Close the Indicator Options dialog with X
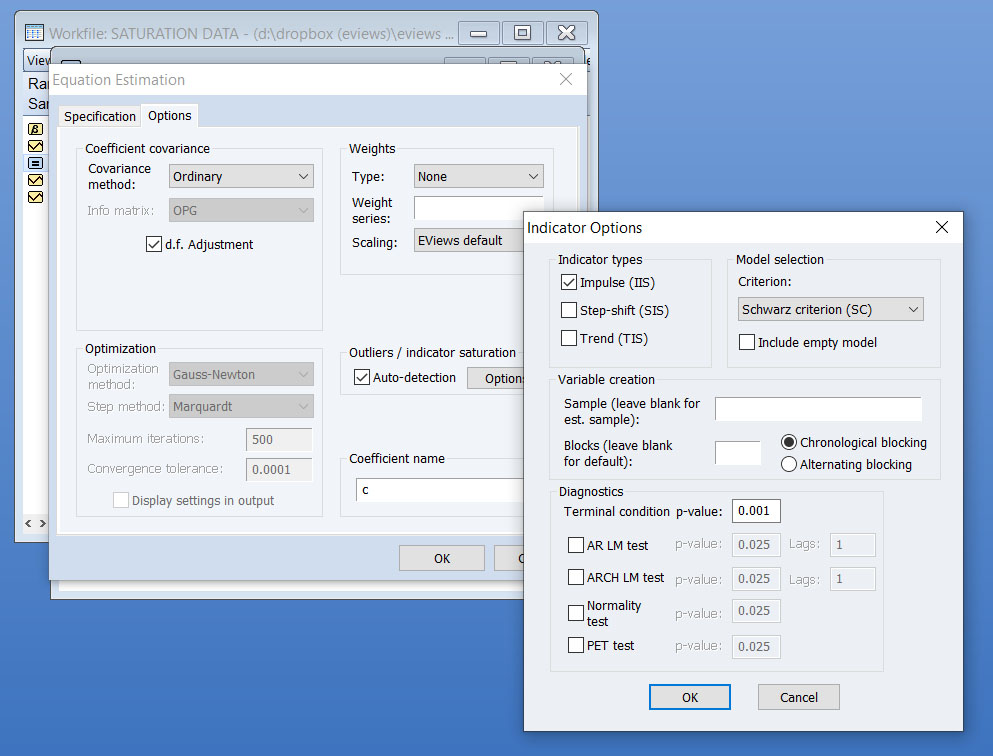Image resolution: width=993 pixels, height=756 pixels. [941, 228]
